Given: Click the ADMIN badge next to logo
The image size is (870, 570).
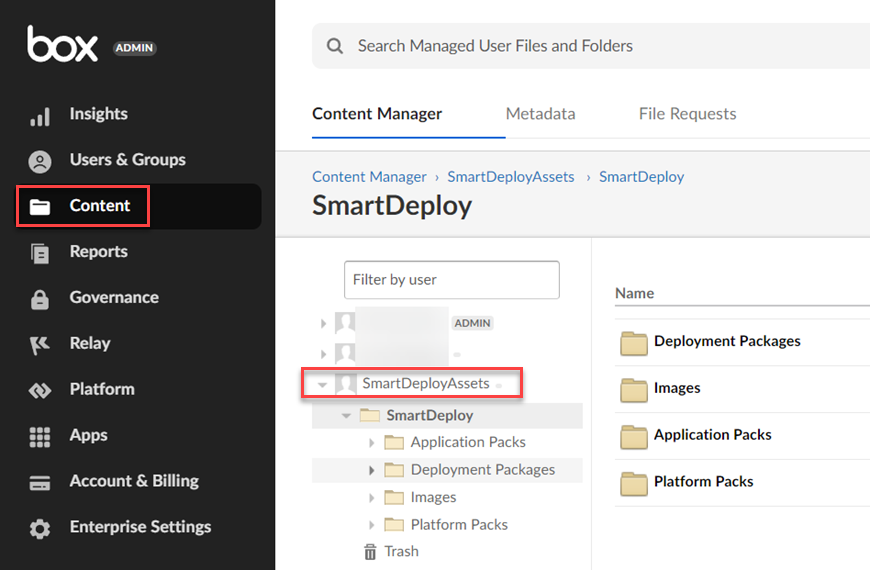Looking at the screenshot, I should (x=134, y=48).
